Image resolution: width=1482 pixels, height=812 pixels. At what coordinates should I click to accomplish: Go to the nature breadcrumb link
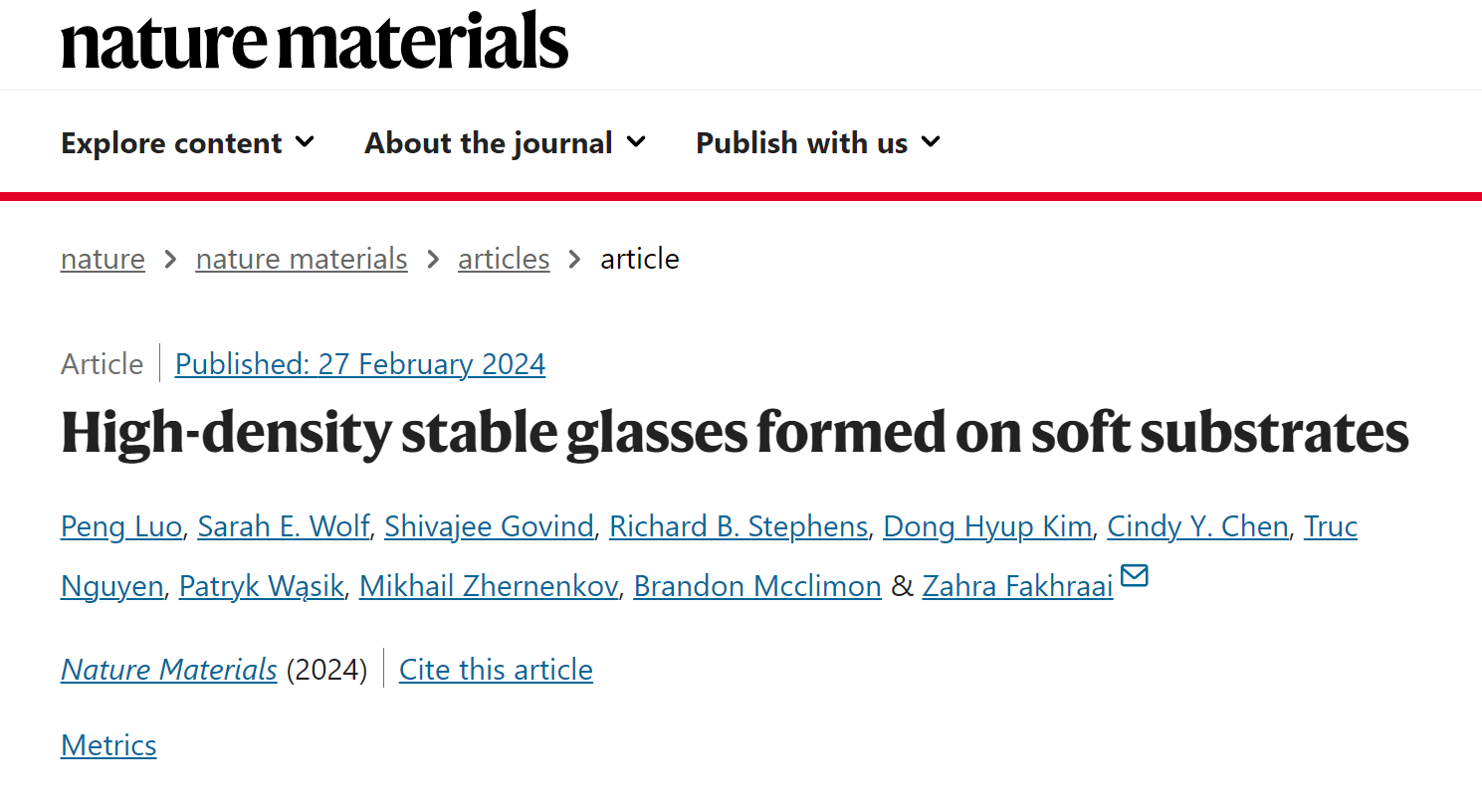[x=103, y=259]
